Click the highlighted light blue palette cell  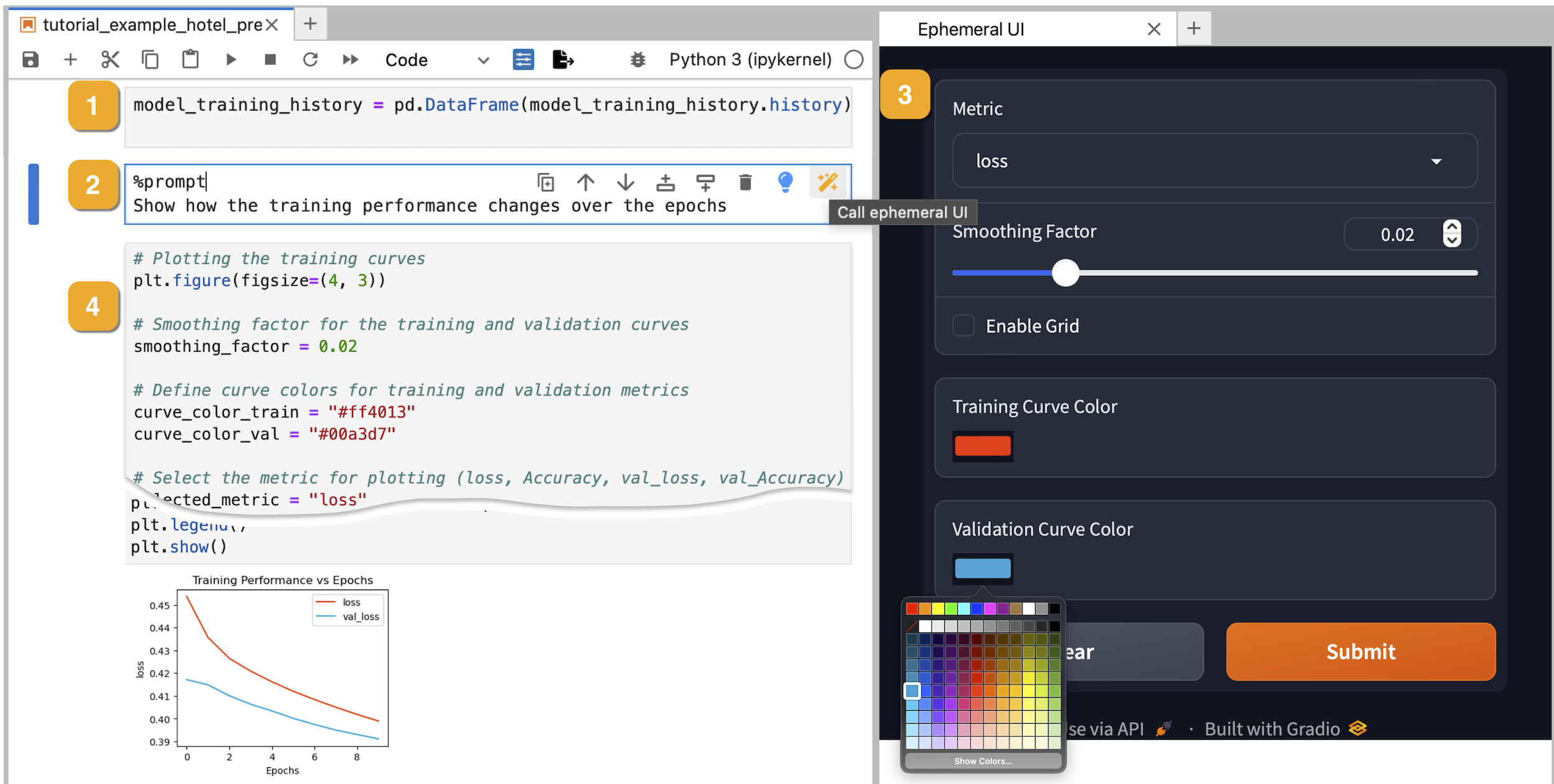(x=912, y=691)
